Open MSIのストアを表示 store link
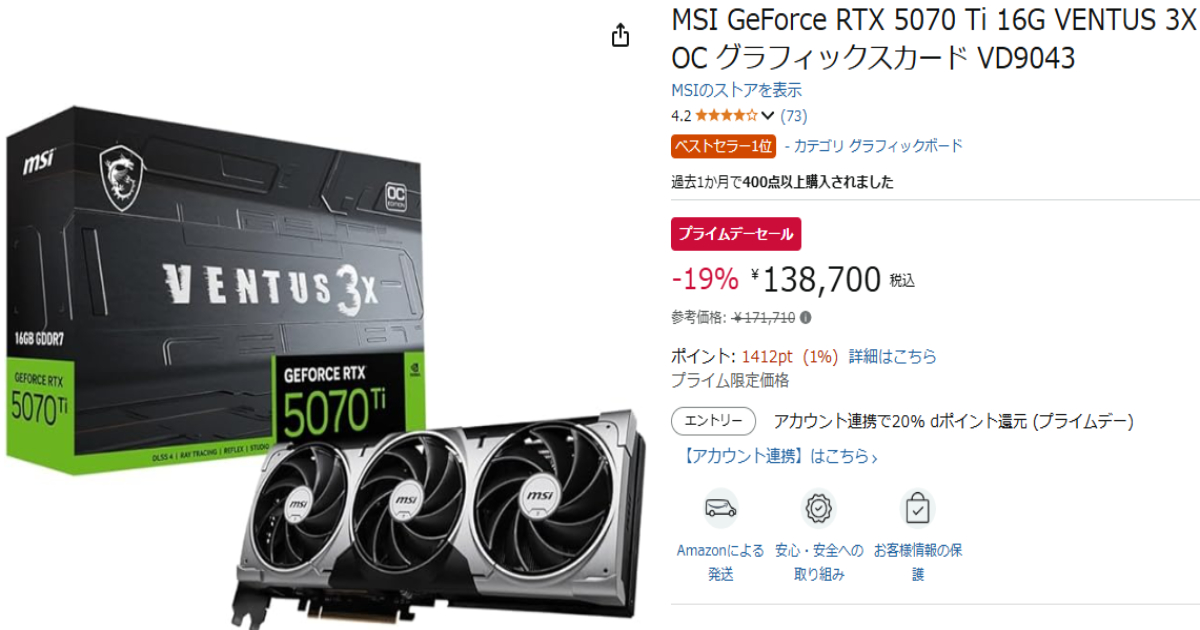The image size is (1200, 630). coord(736,90)
